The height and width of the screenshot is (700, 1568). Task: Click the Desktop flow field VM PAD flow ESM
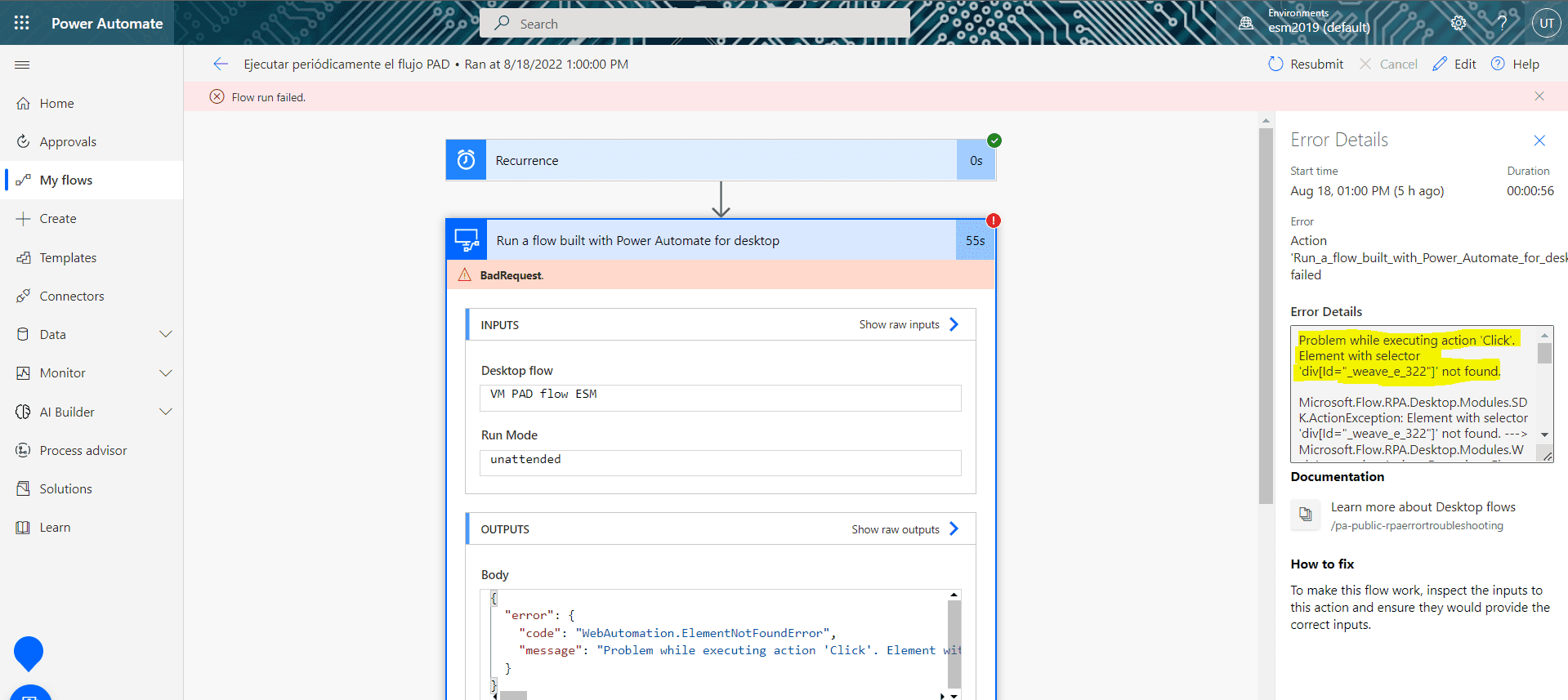pos(720,398)
